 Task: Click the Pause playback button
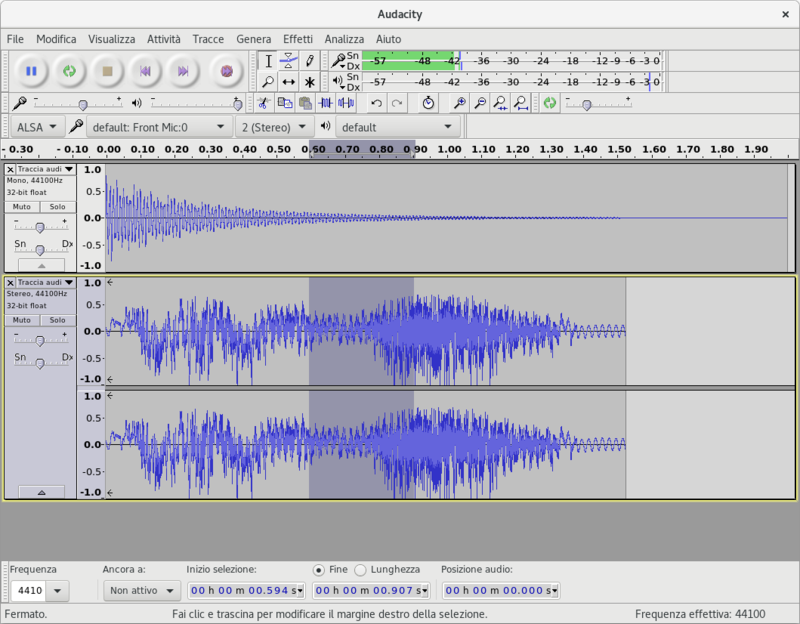coord(31,71)
